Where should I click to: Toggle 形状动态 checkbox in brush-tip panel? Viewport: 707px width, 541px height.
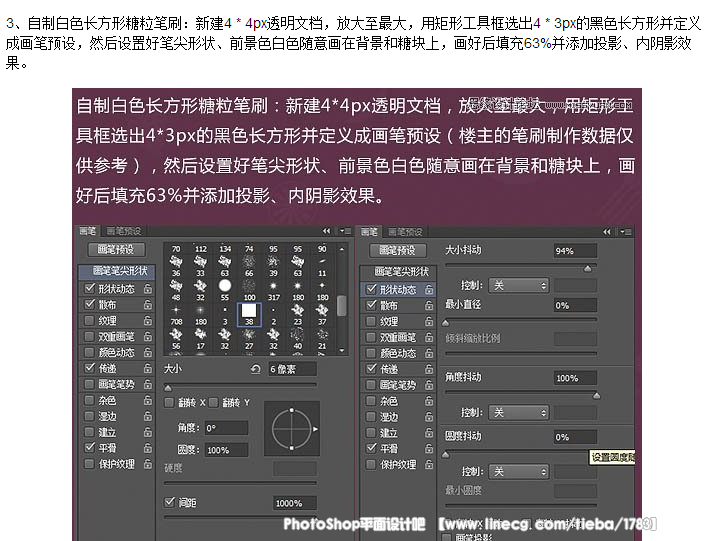click(90, 288)
